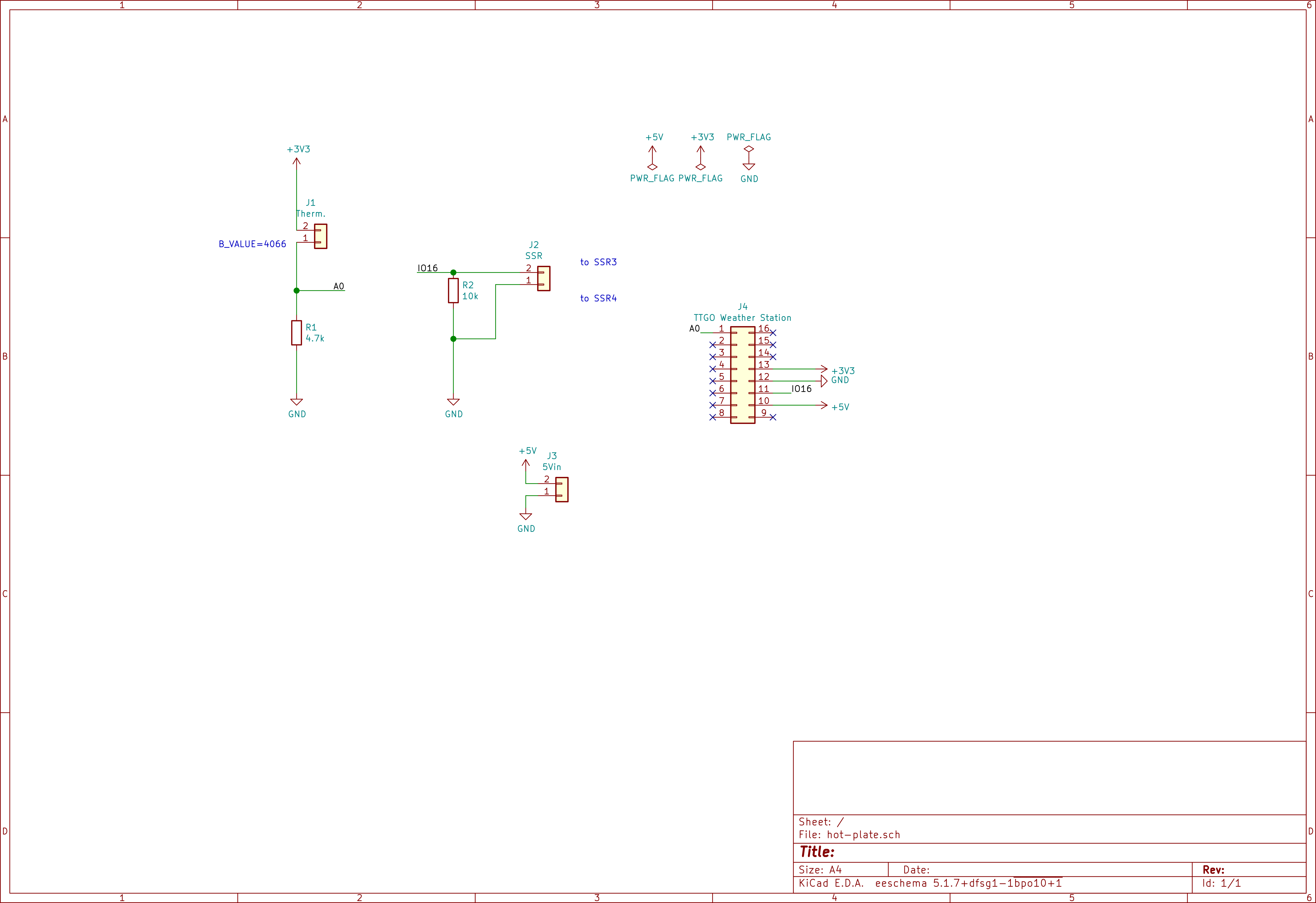Select the J3 5Vin connector symbol
The image size is (1316, 903).
tap(562, 490)
